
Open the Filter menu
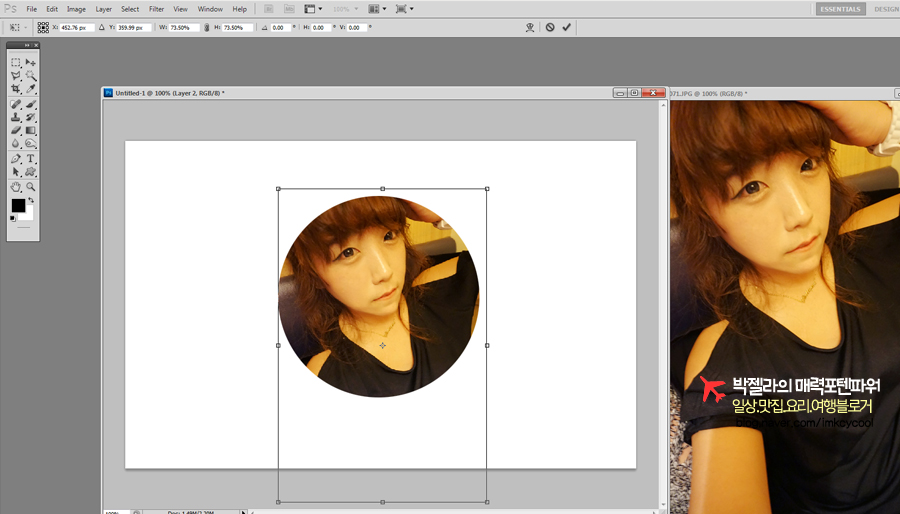click(x=156, y=9)
